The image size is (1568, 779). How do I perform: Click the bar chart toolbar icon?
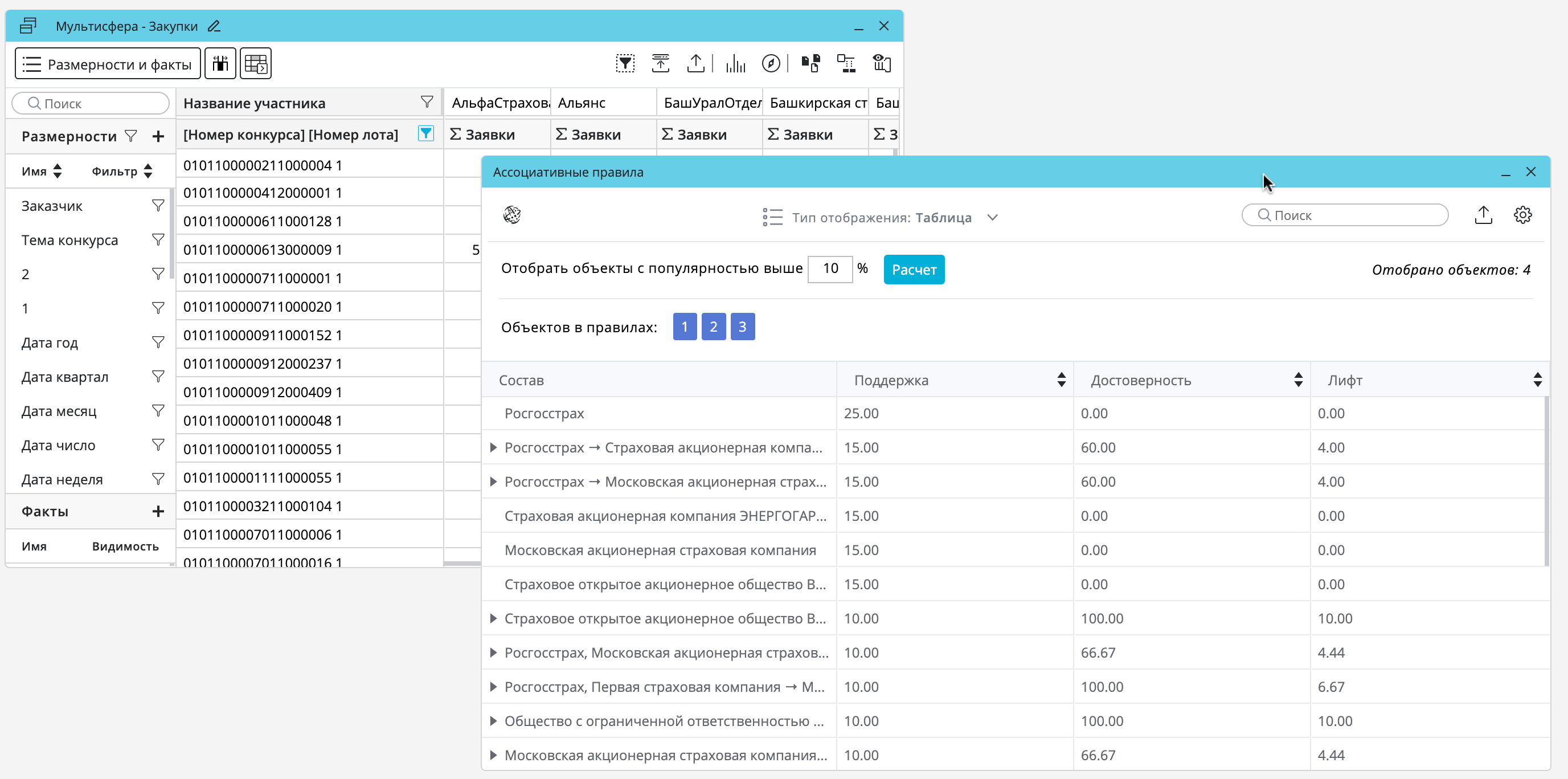(735, 63)
